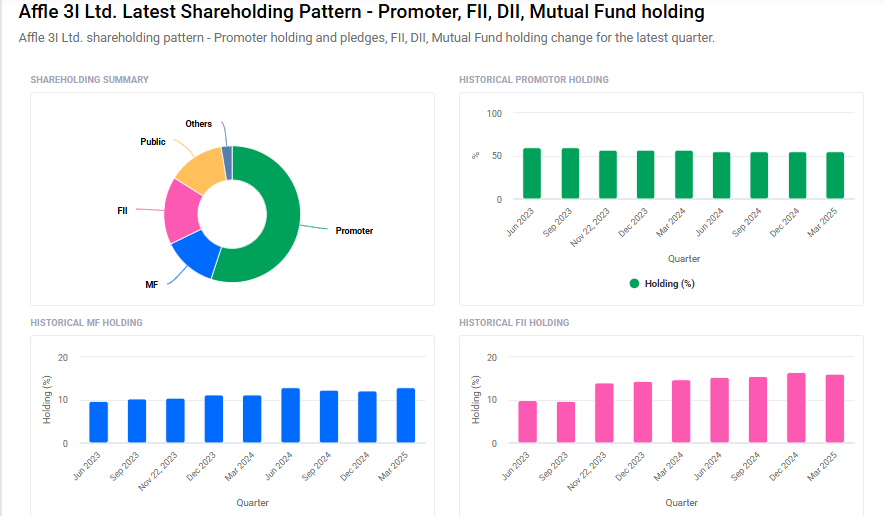
Task: Click the Mar 2024 pink FII holding bar
Action: 681,412
